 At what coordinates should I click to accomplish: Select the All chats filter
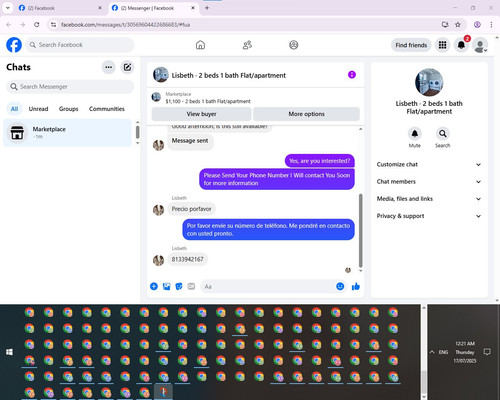pyautogui.click(x=14, y=109)
